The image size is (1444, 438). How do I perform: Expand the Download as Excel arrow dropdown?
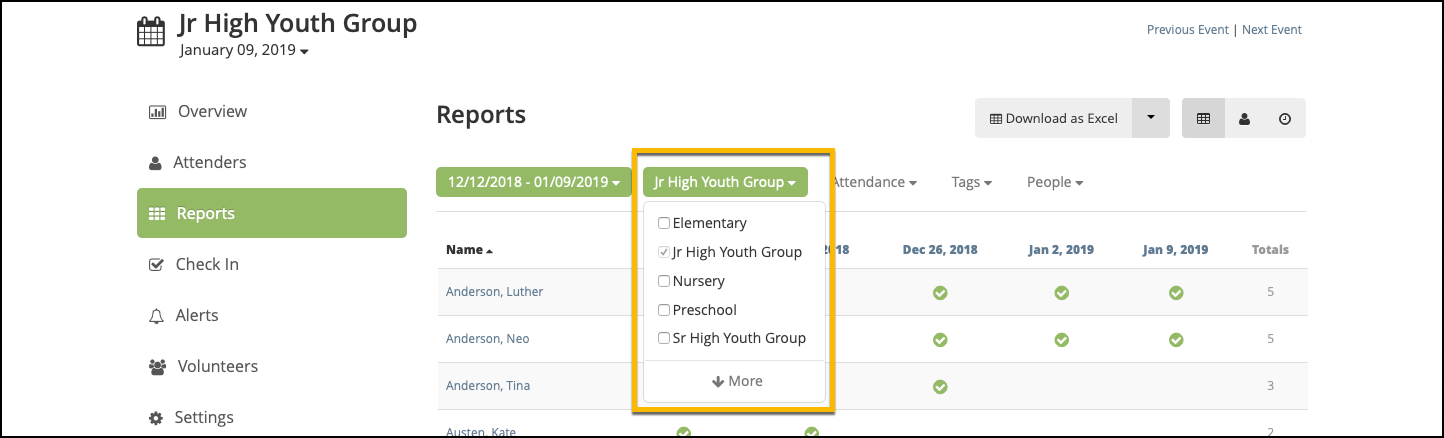pos(1150,118)
